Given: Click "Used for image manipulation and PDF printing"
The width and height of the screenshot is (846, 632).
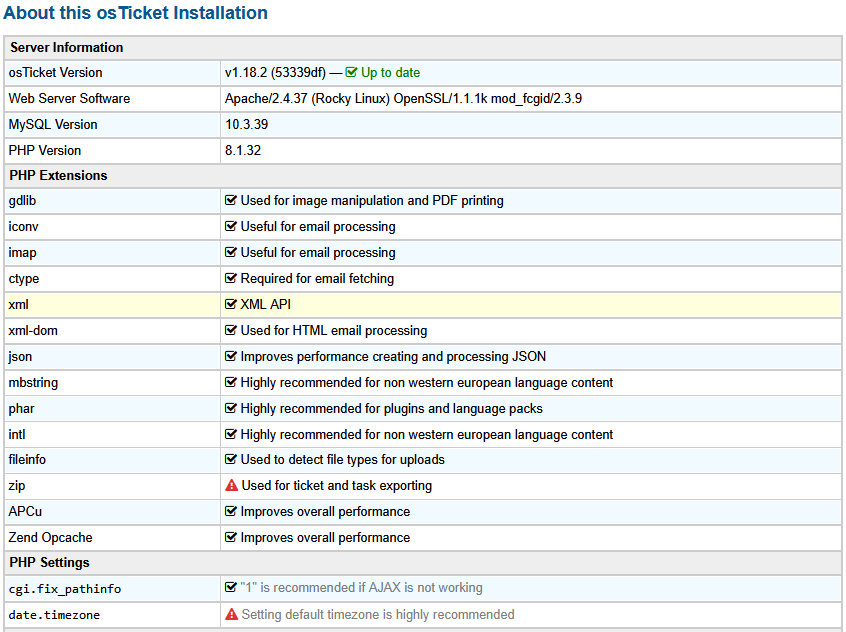Looking at the screenshot, I should click(x=372, y=201).
